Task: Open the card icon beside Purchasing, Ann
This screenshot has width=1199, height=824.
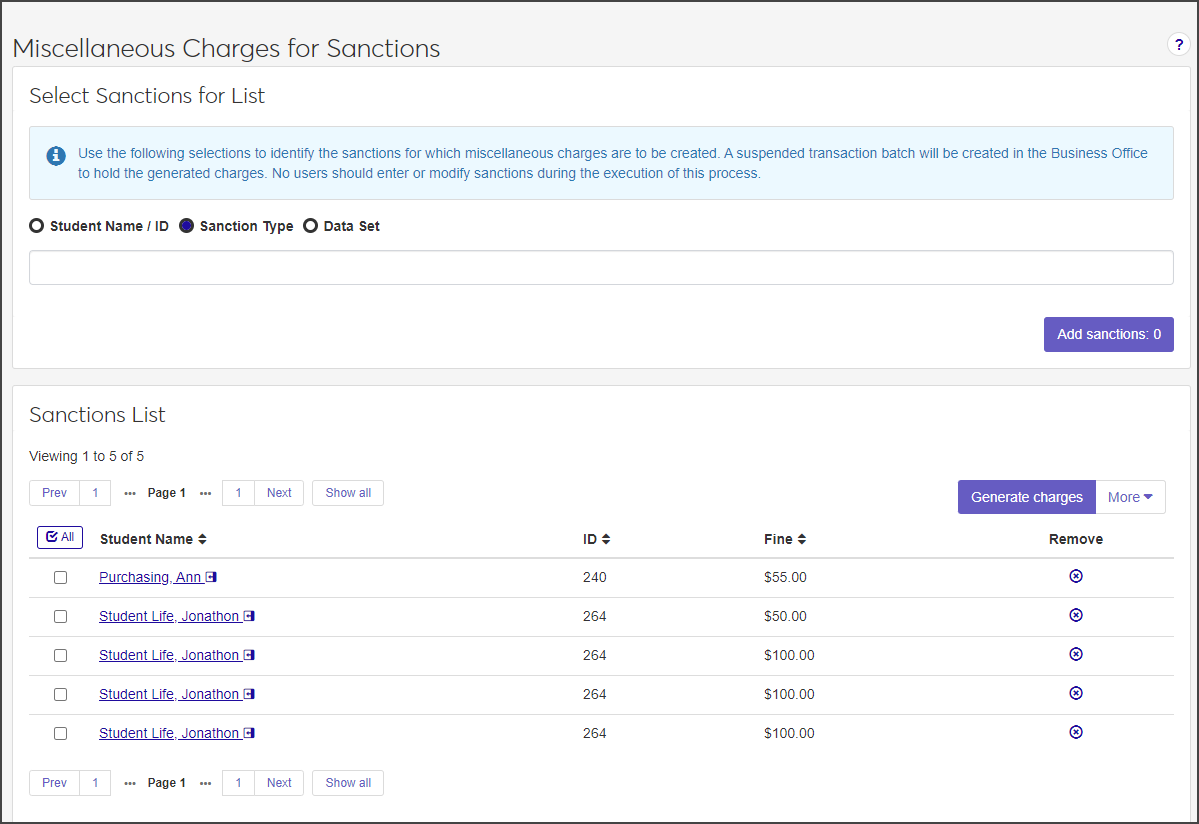Action: pyautogui.click(x=211, y=577)
